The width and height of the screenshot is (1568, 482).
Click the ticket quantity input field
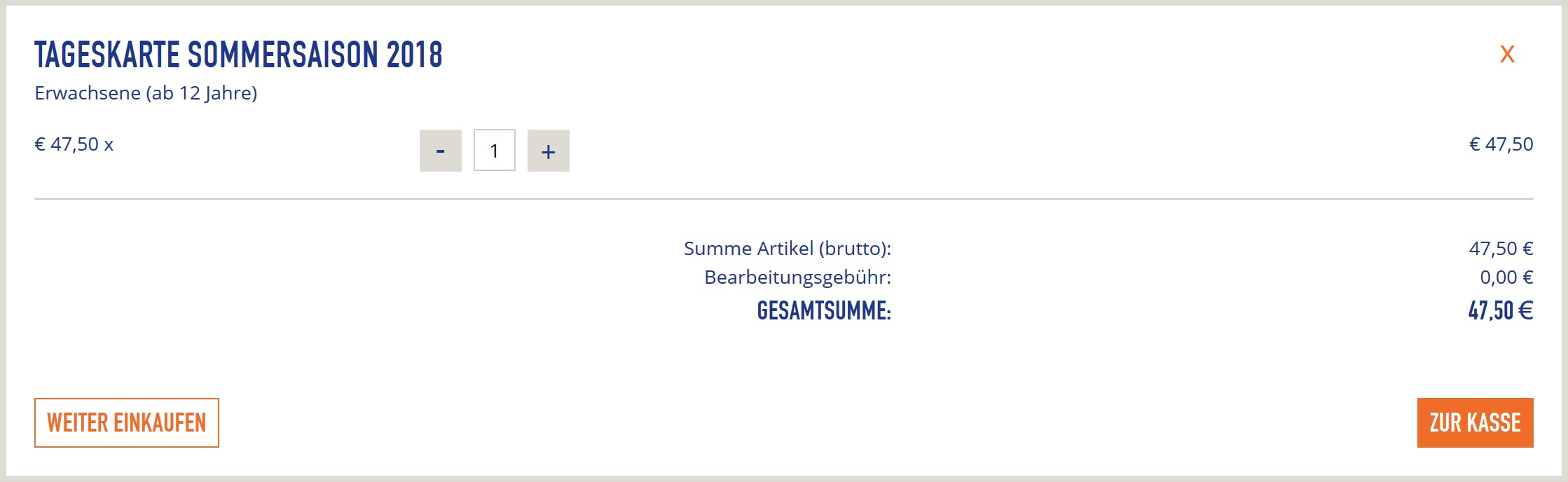click(x=494, y=150)
